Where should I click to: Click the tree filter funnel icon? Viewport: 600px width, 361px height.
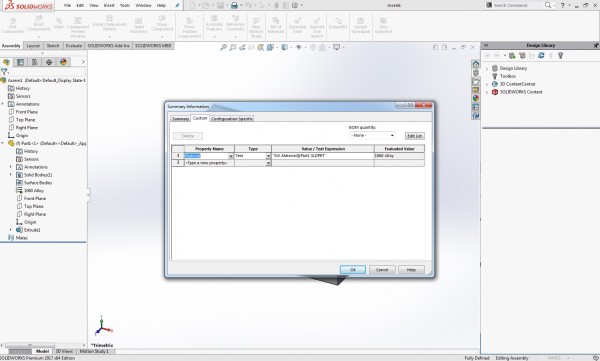[x=4, y=72]
